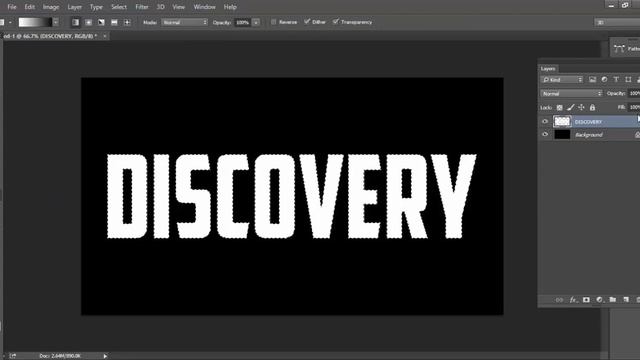Click the Layers panel Opacity value field

tap(634, 93)
